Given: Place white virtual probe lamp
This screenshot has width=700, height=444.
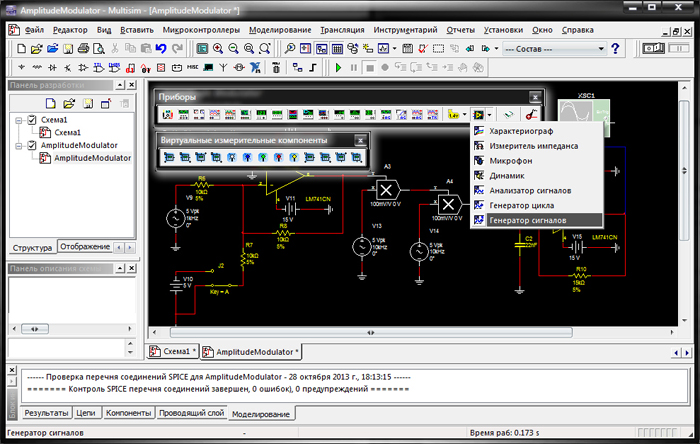Looking at the screenshot, I should click(x=232, y=158).
